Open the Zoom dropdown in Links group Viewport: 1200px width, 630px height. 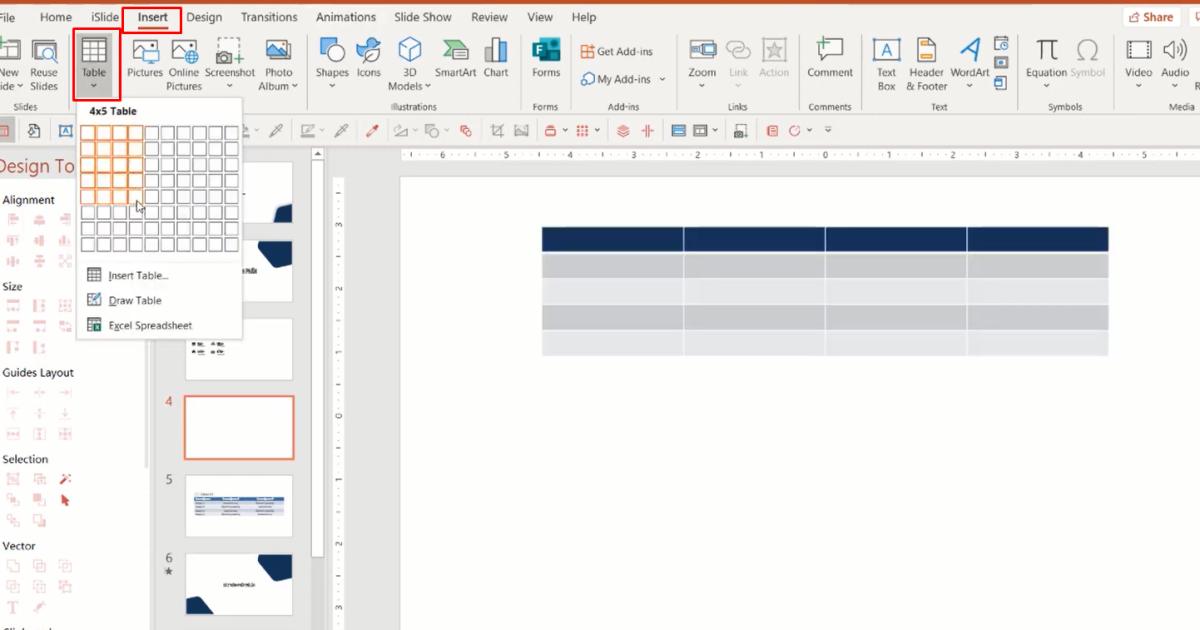pyautogui.click(x=702, y=64)
